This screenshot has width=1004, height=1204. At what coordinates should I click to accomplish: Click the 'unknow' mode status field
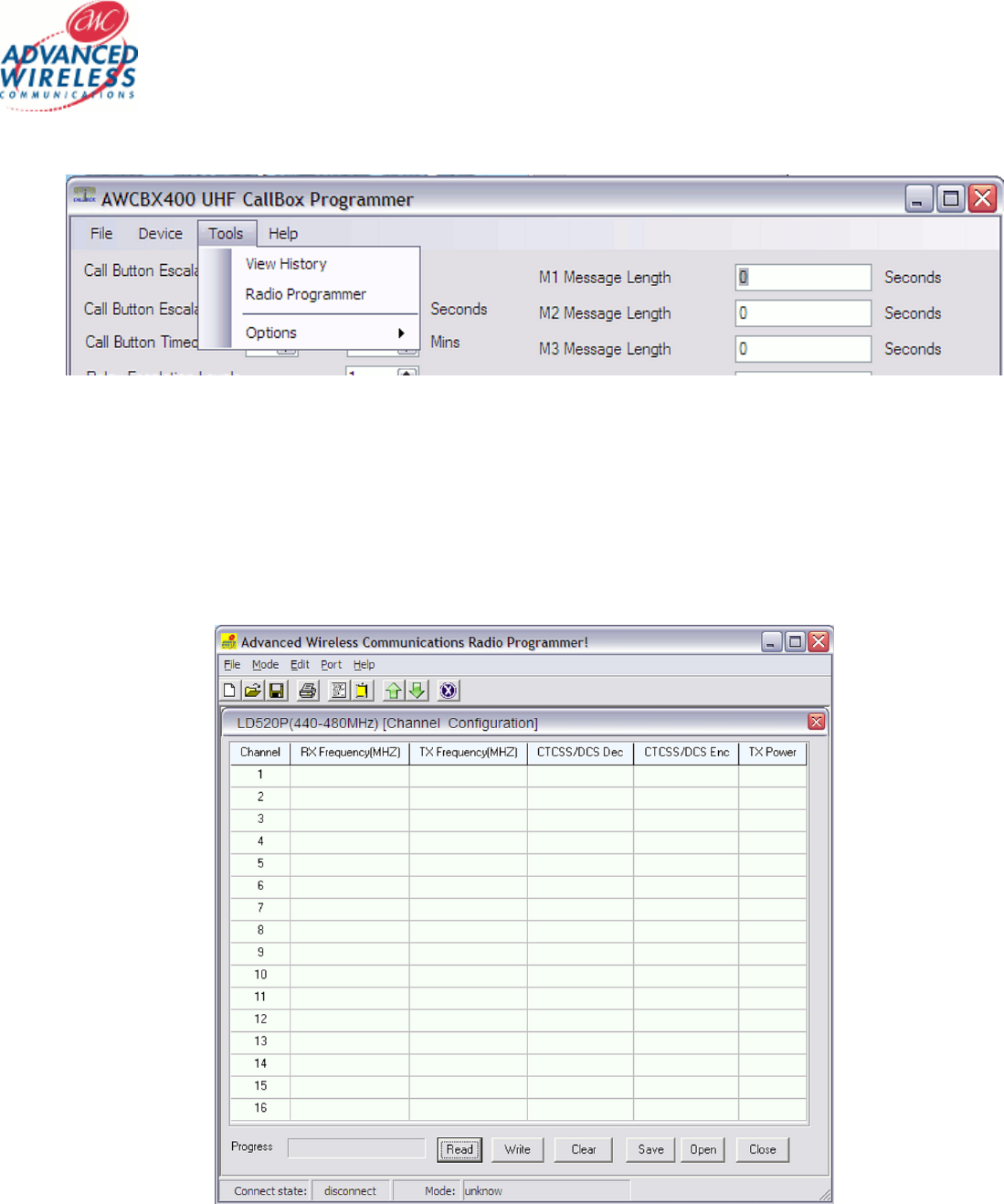pos(546,1191)
